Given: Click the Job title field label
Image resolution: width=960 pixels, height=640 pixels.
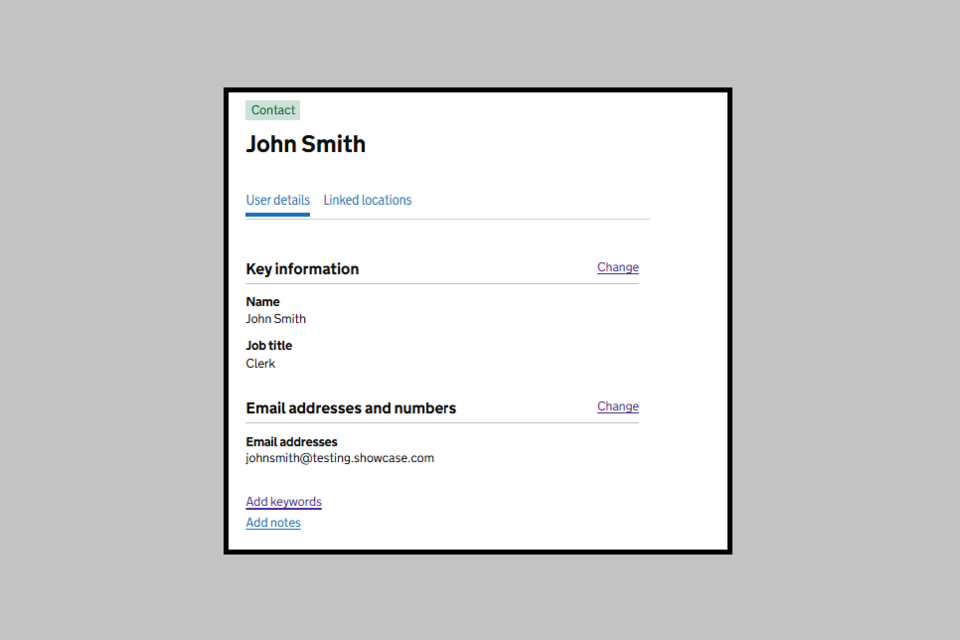Looking at the screenshot, I should pyautogui.click(x=269, y=345).
